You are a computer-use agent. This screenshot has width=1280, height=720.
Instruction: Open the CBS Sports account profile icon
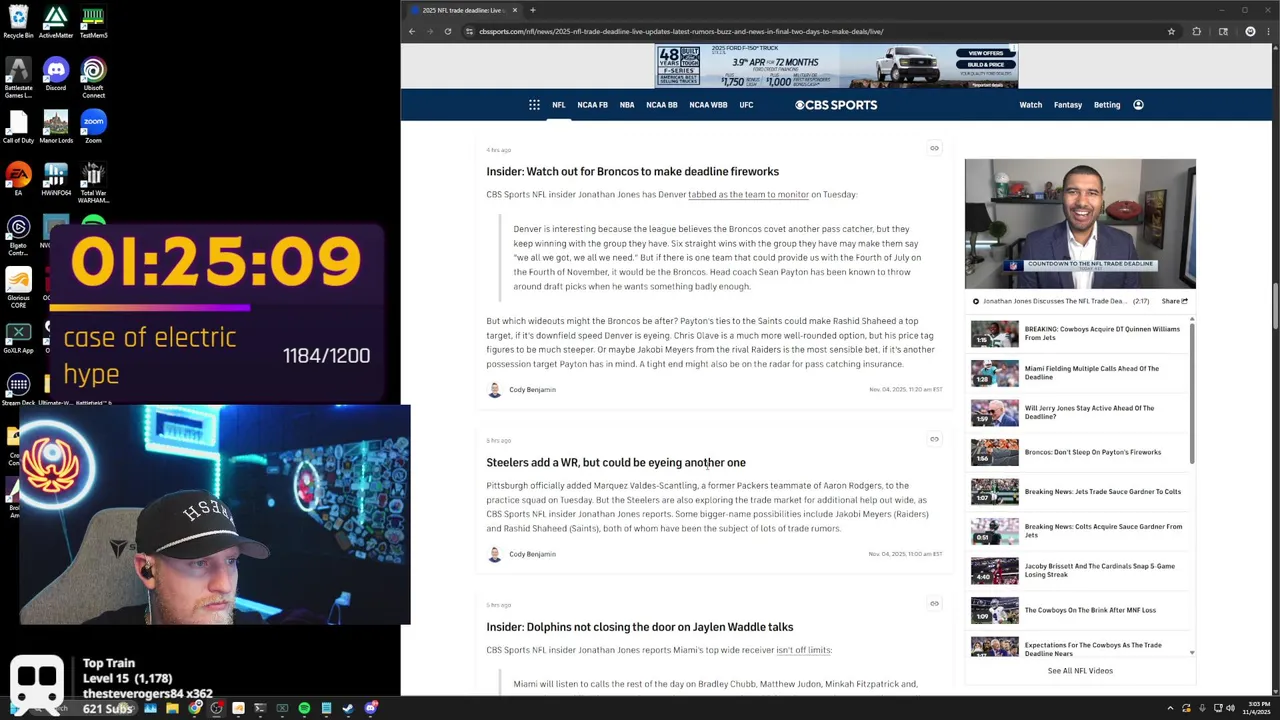[x=1138, y=105]
